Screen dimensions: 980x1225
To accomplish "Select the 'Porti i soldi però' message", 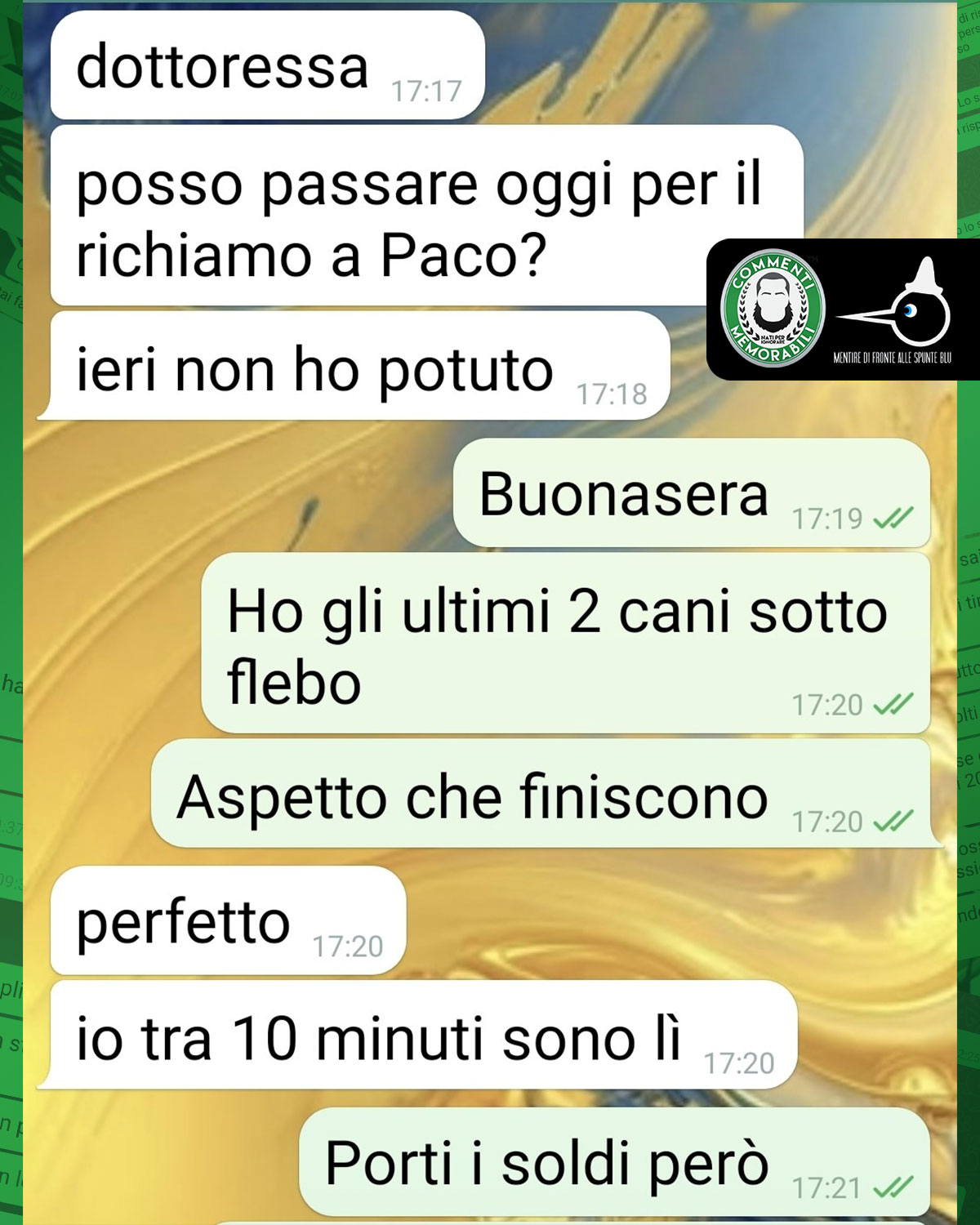I will (615, 1162).
